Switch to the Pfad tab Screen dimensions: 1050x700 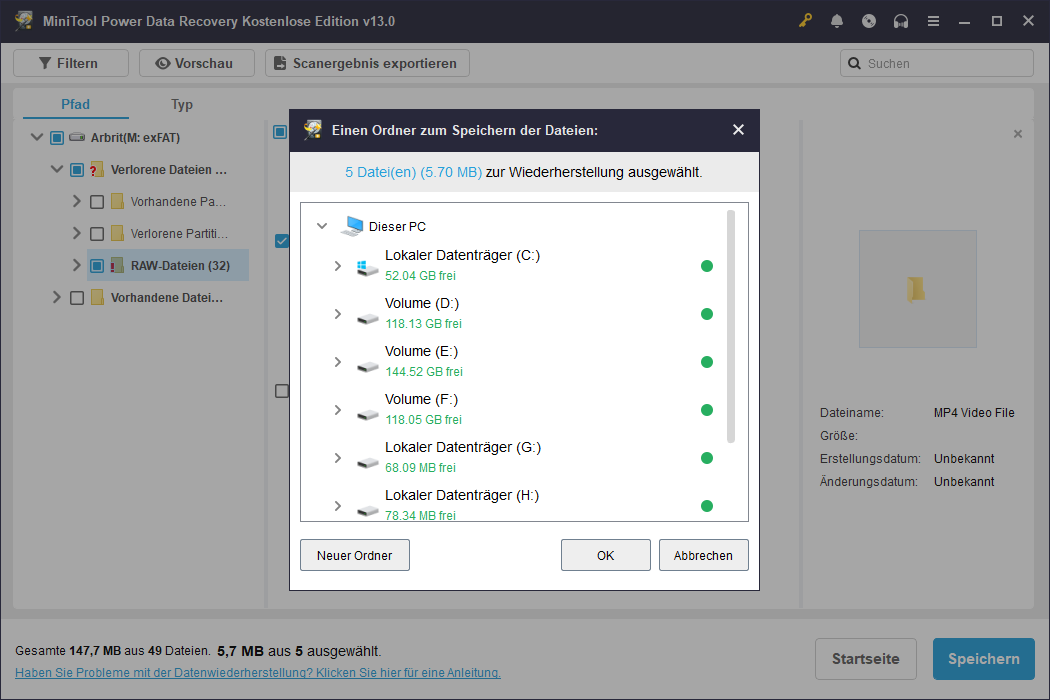click(75, 104)
